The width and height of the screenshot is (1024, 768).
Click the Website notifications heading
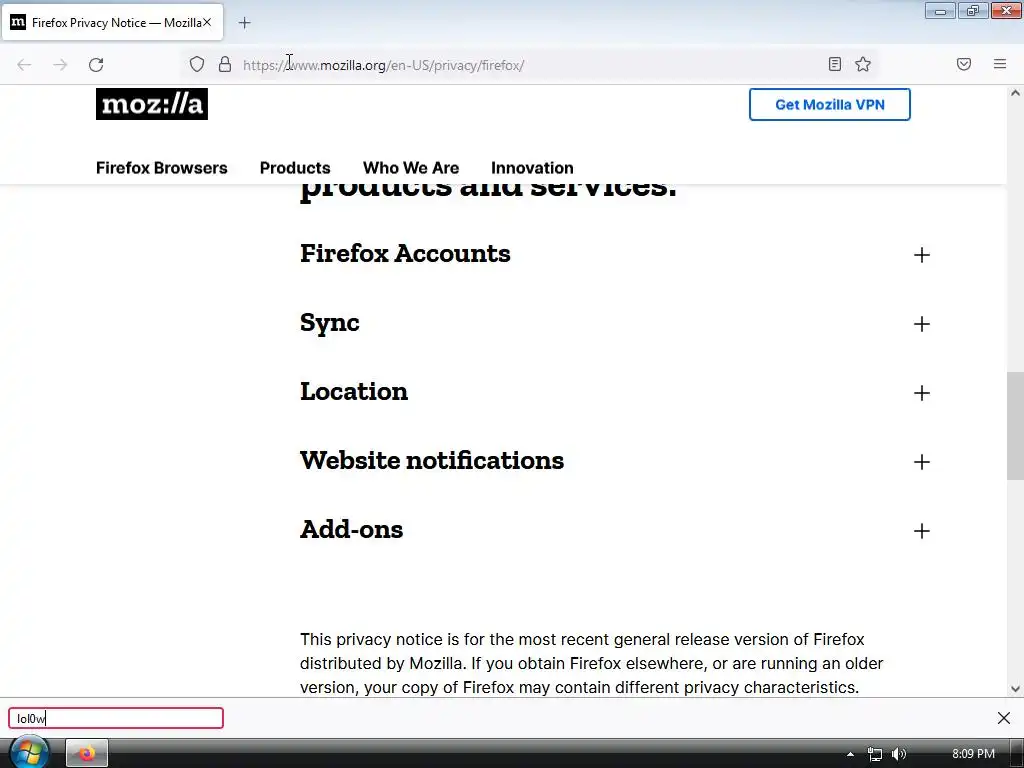[432, 460]
